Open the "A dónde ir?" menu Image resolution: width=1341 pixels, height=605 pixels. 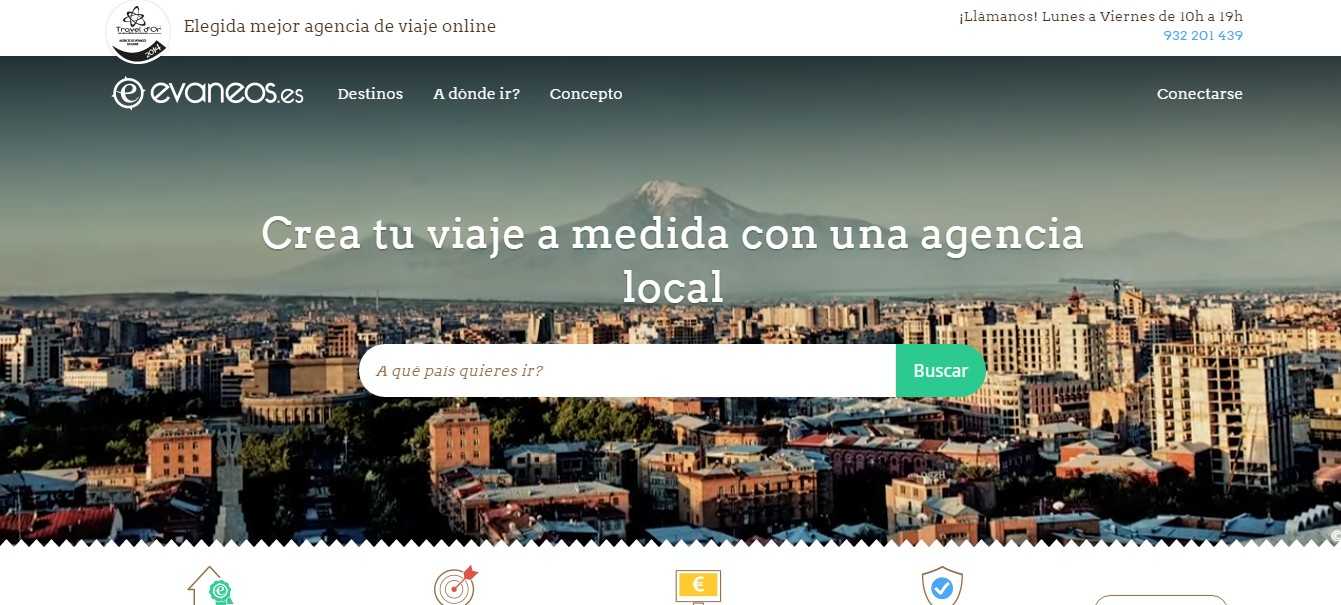[476, 94]
